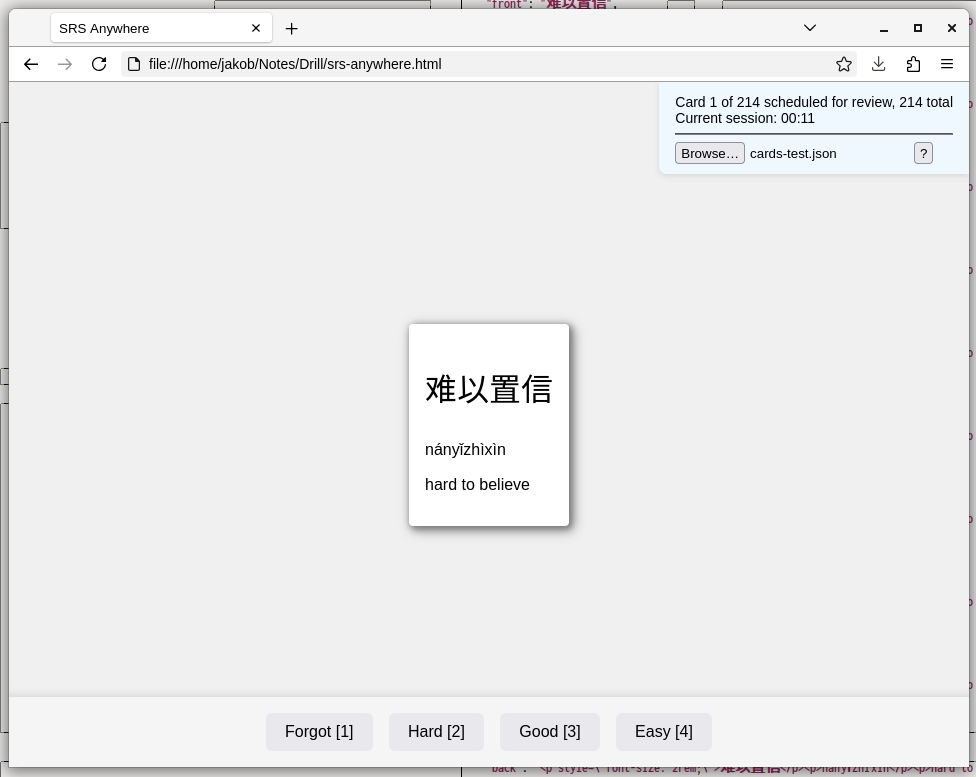
Task: Open Browse to load a different deck
Action: (x=710, y=153)
